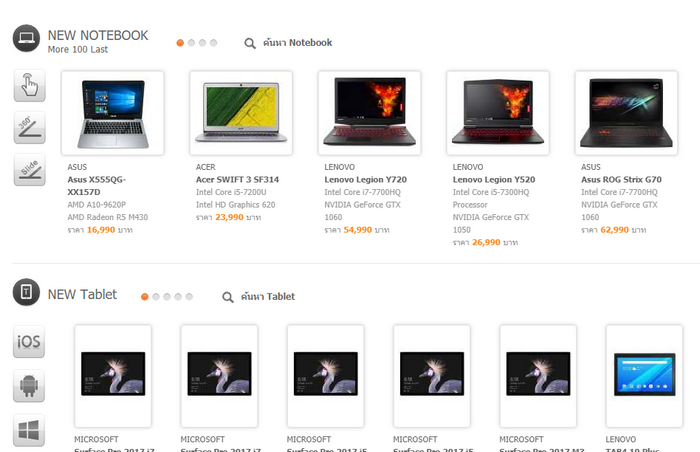Go to fourth notebook carousel page dot
This screenshot has width=700, height=452.
(x=213, y=43)
